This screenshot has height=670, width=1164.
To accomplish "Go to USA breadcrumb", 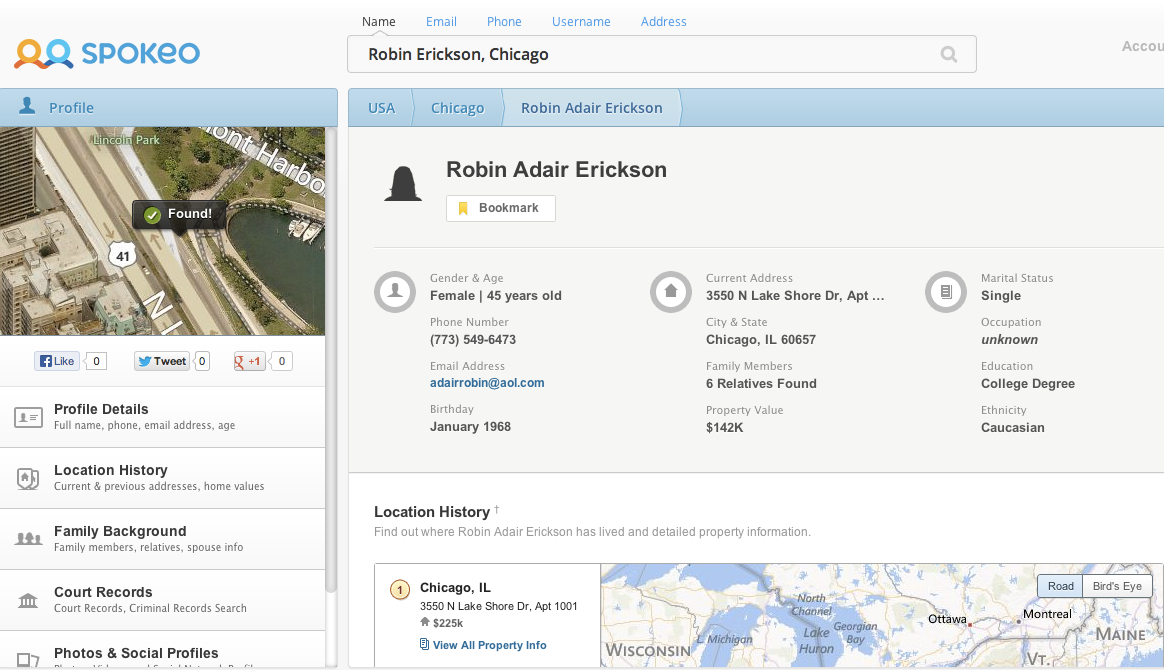I will [381, 108].
